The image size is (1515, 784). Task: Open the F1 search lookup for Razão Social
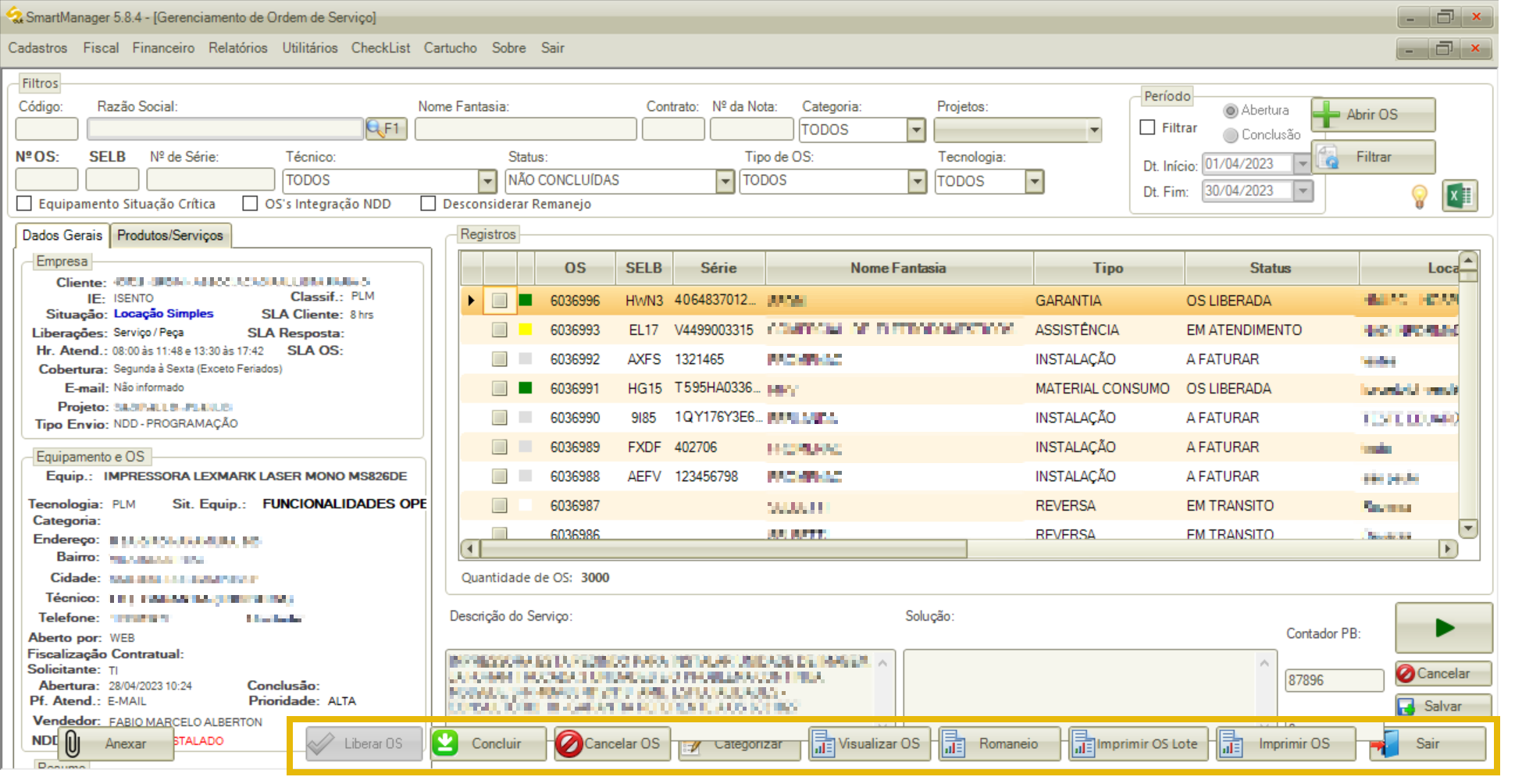click(387, 129)
